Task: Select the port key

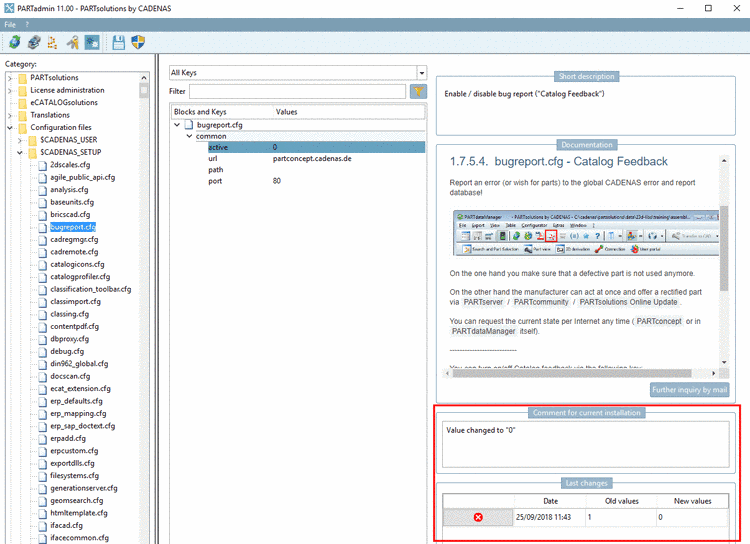Action: coord(215,181)
